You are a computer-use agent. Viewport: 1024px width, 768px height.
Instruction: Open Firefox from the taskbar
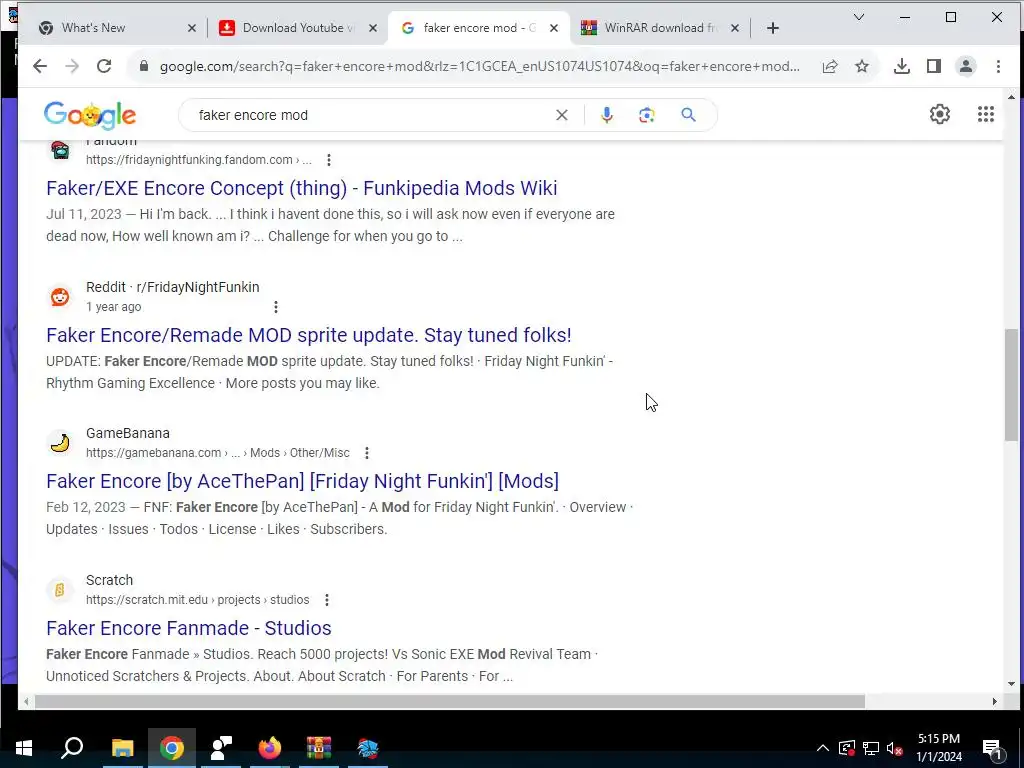tap(269, 748)
